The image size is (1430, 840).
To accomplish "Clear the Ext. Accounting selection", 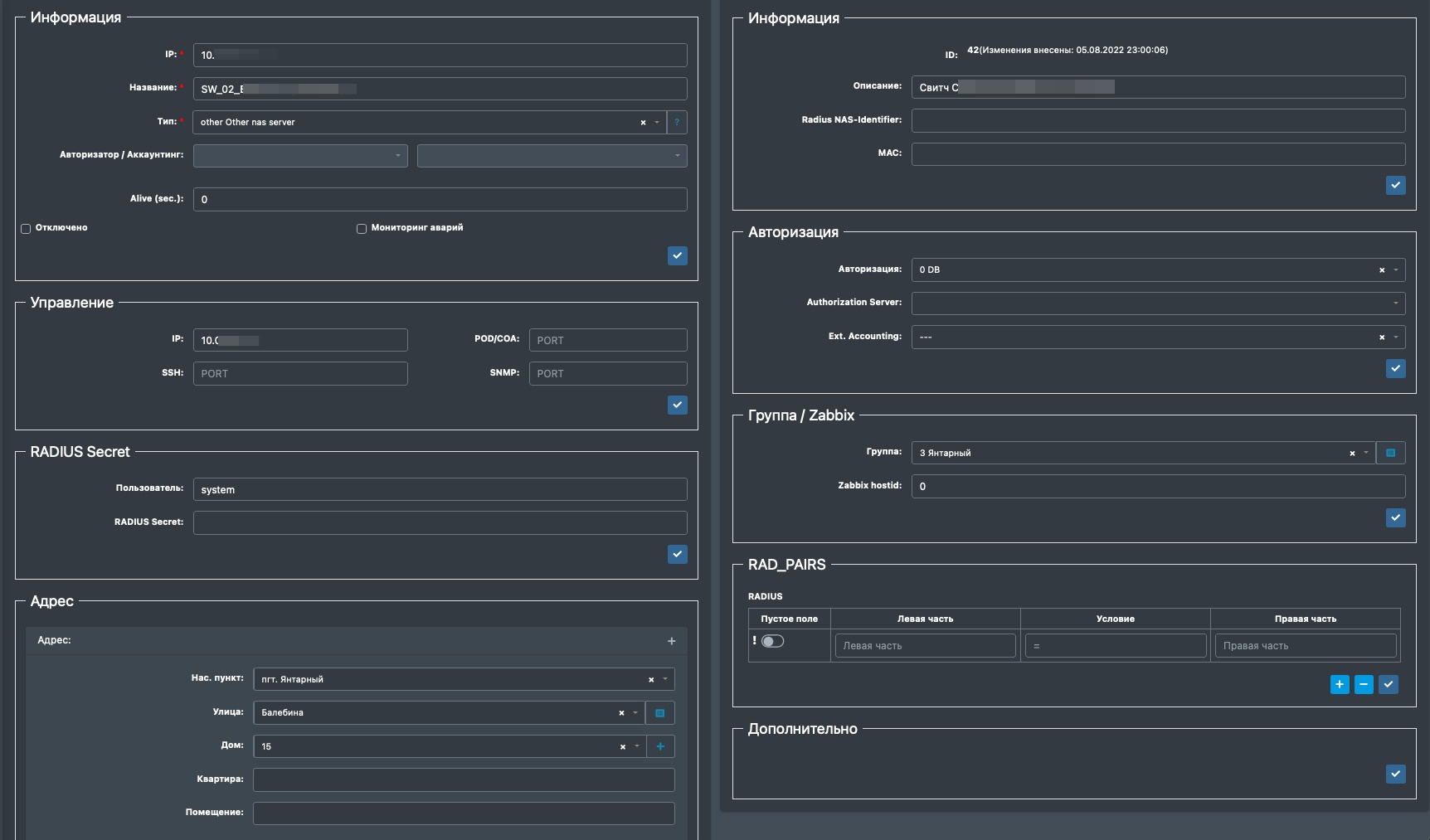I will (x=1382, y=337).
